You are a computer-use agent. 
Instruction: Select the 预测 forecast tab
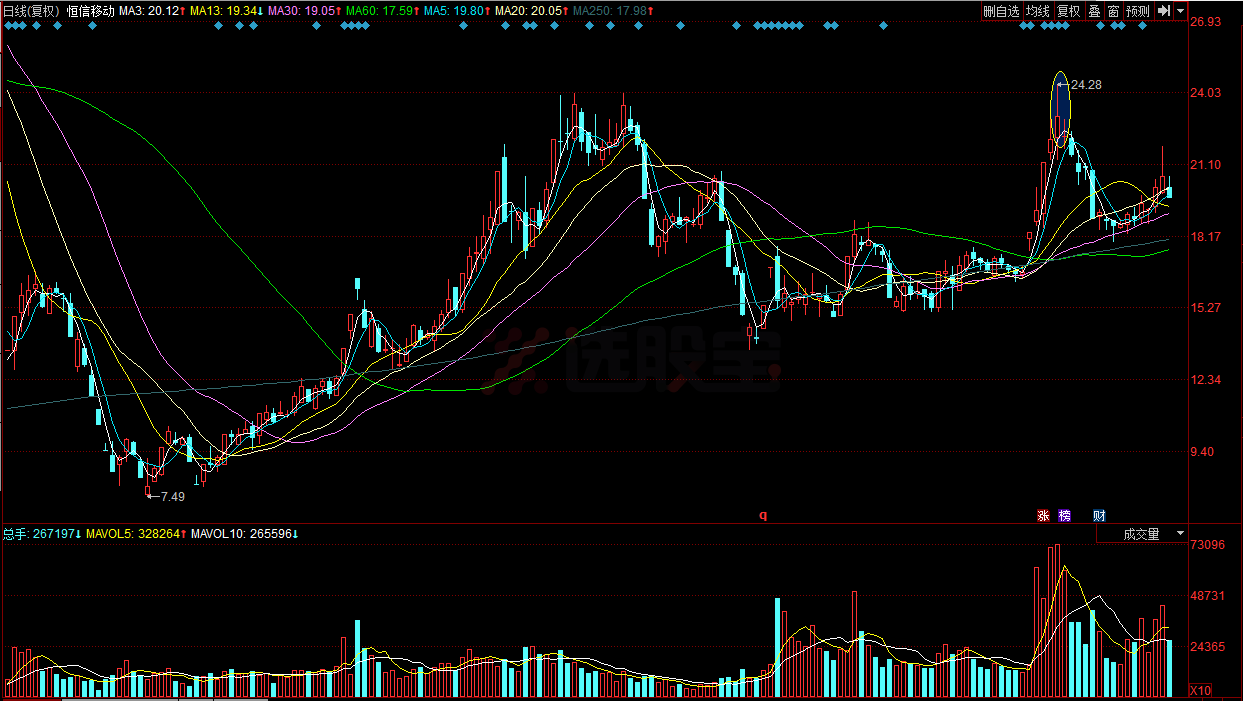click(1137, 11)
